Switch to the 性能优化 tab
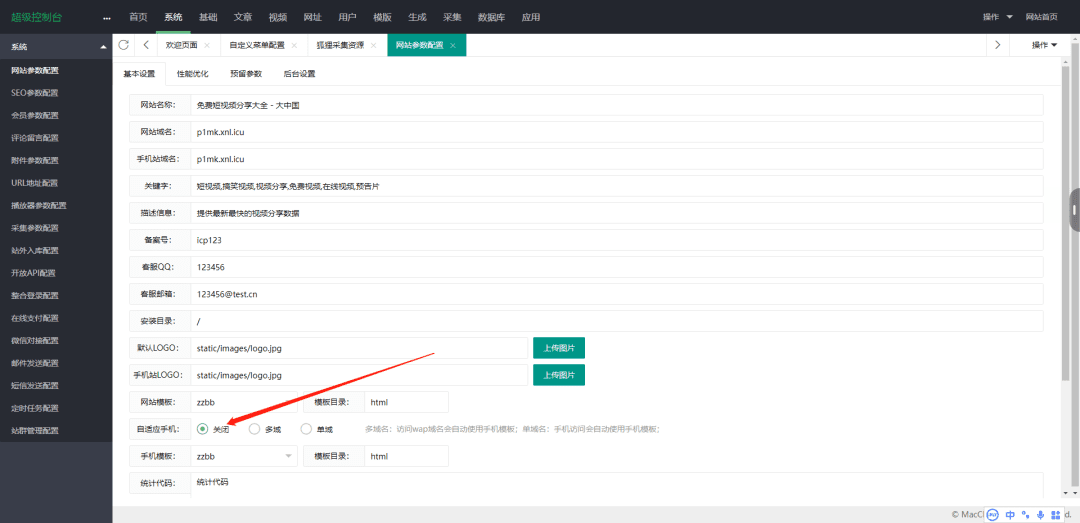Viewport: 1080px width, 523px height. tap(193, 74)
